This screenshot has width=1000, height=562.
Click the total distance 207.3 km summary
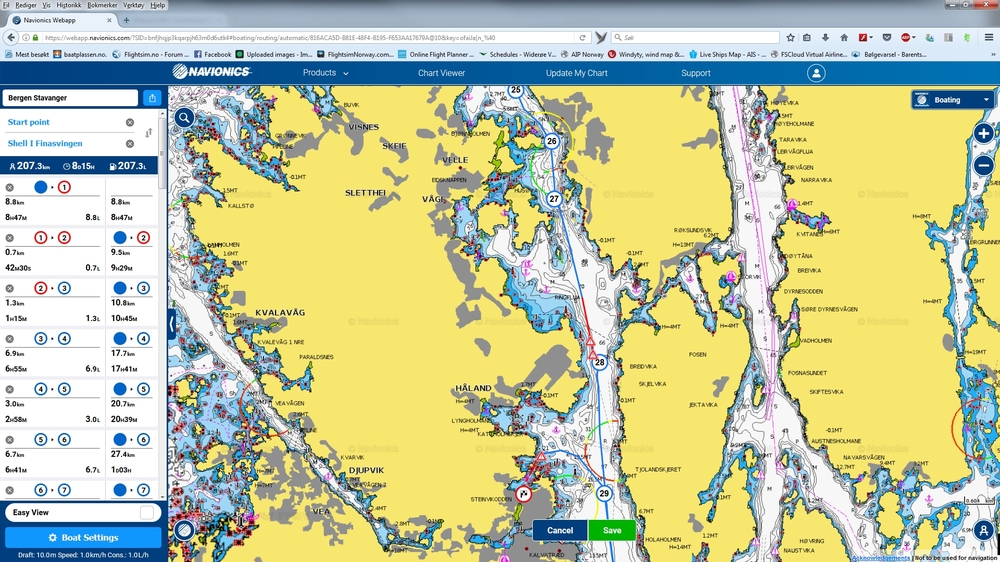pos(30,166)
